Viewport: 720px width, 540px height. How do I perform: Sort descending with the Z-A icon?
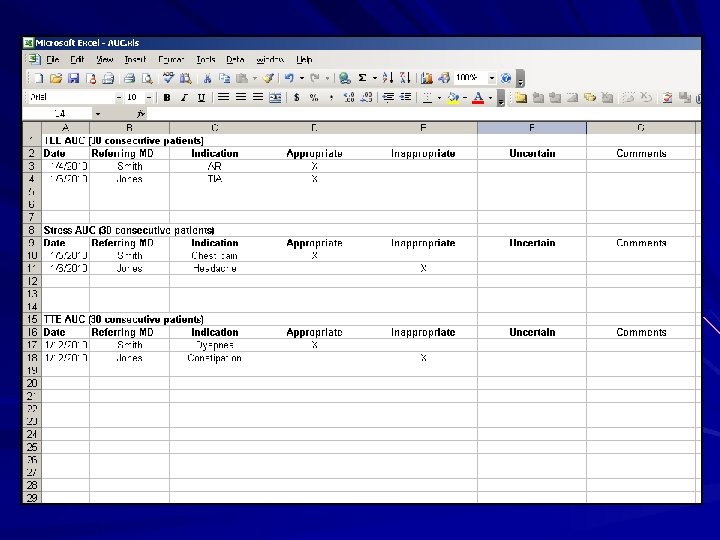pos(405,79)
